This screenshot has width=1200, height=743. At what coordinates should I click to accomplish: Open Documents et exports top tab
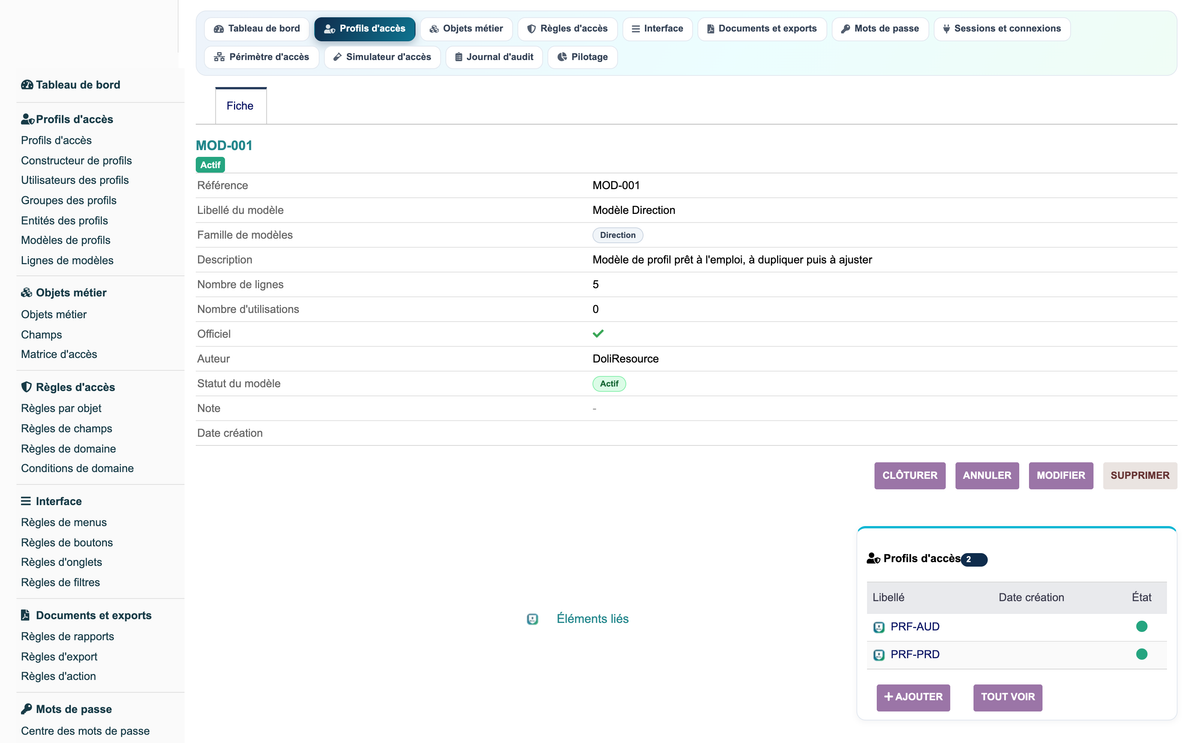point(762,29)
